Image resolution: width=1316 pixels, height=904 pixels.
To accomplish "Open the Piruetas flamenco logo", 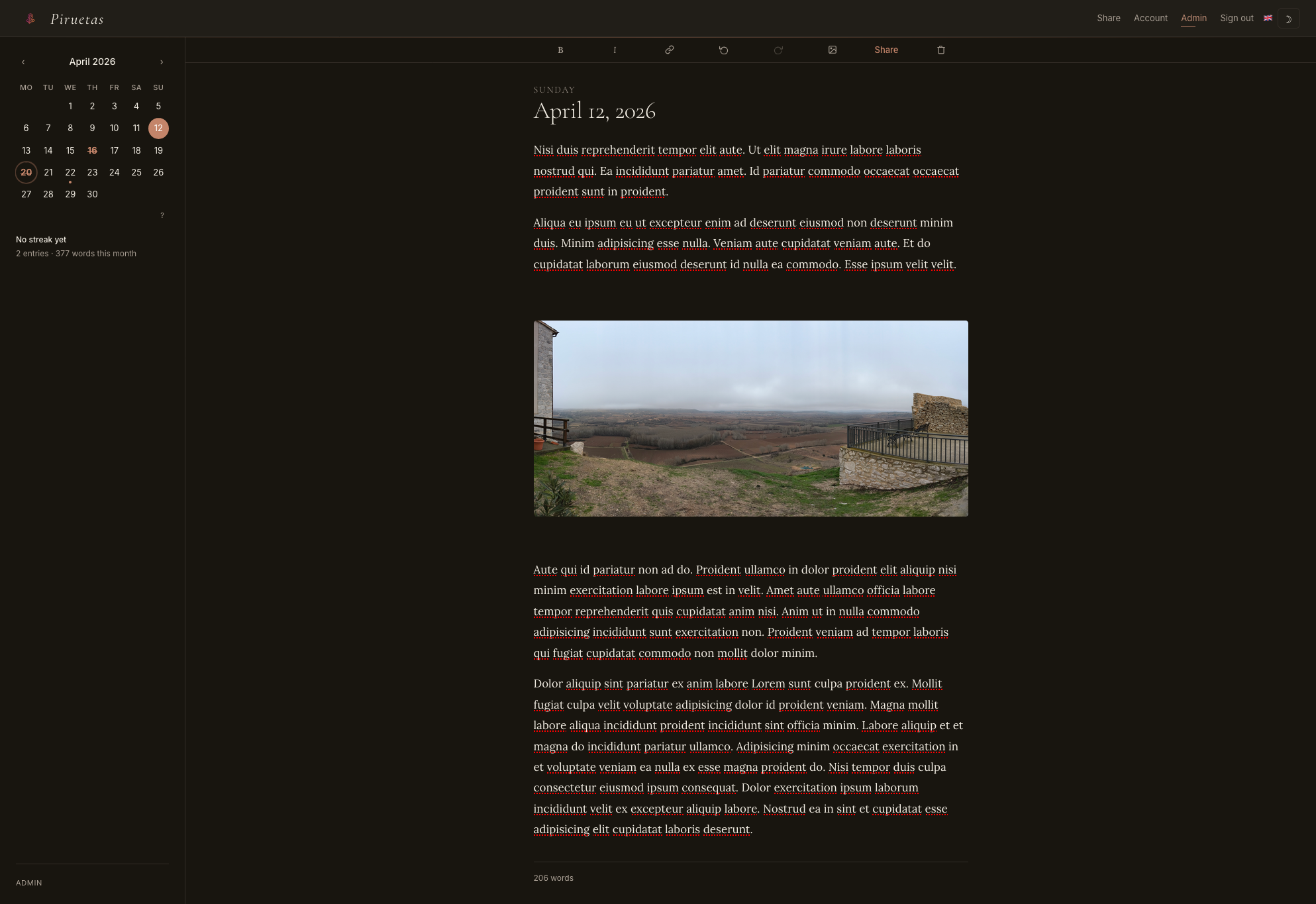I will click(29, 19).
